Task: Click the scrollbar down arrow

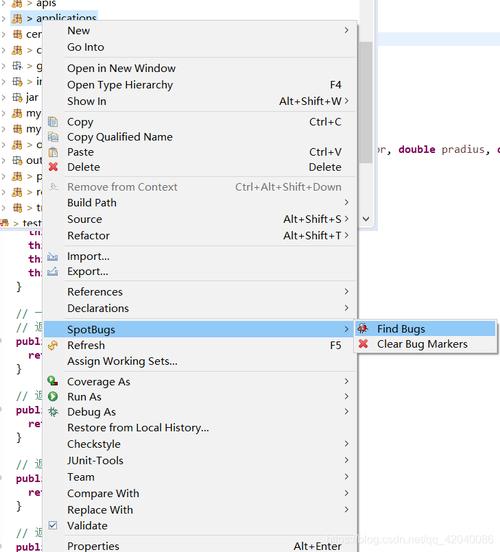Action: (x=366, y=219)
